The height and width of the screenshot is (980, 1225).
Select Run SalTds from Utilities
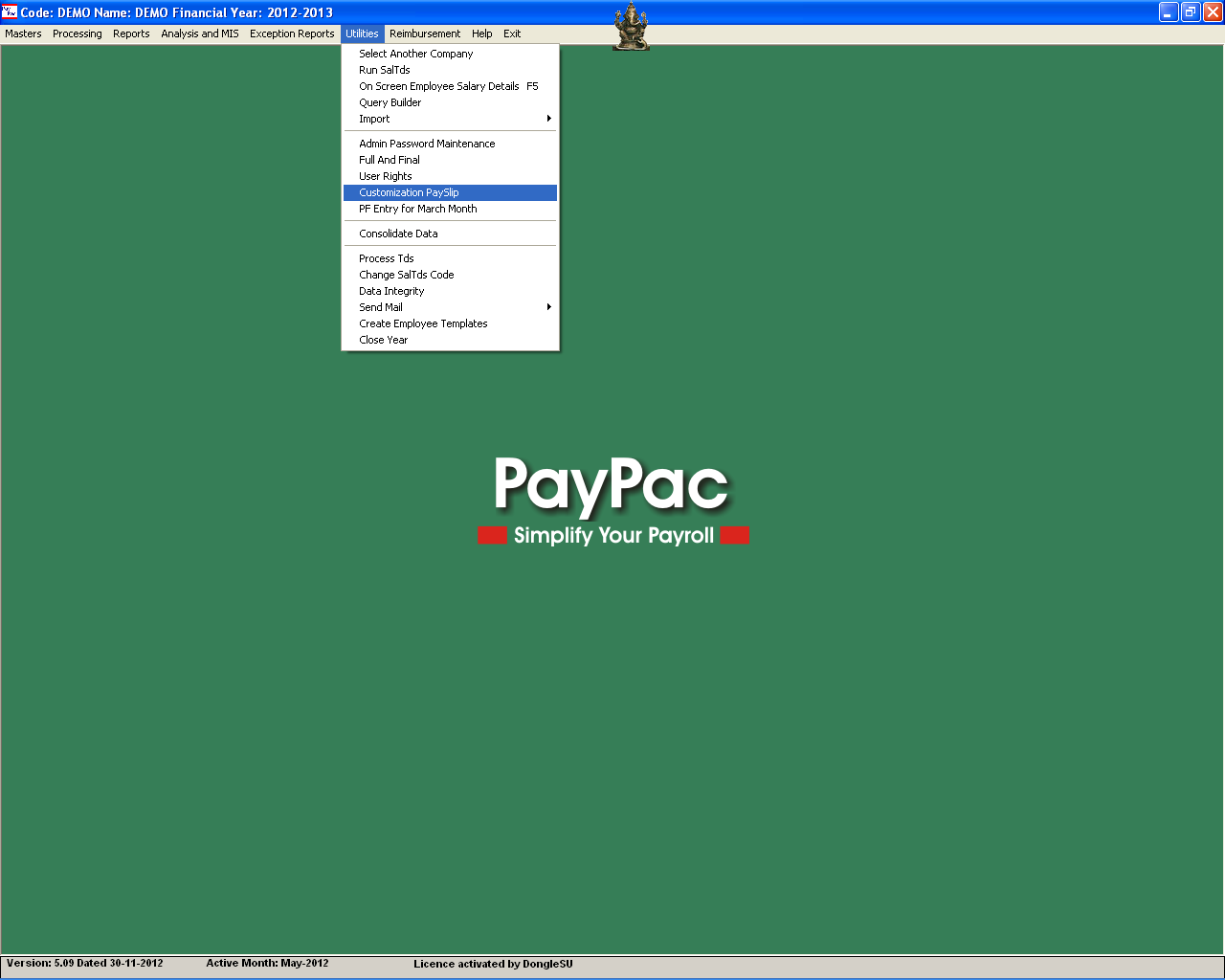click(x=450, y=70)
